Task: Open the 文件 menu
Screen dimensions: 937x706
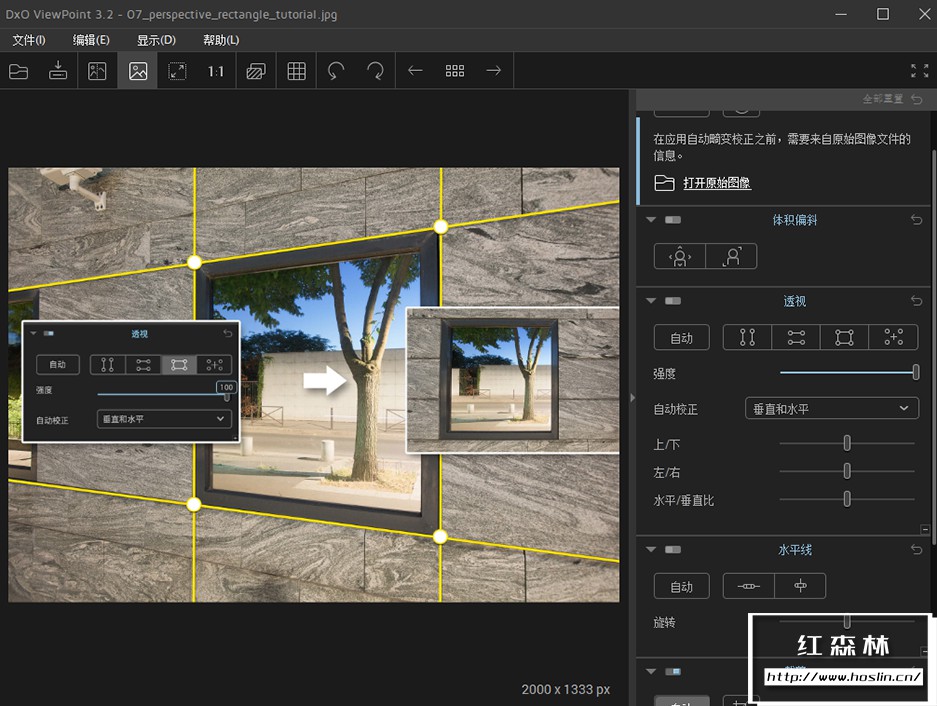Action: (27, 40)
